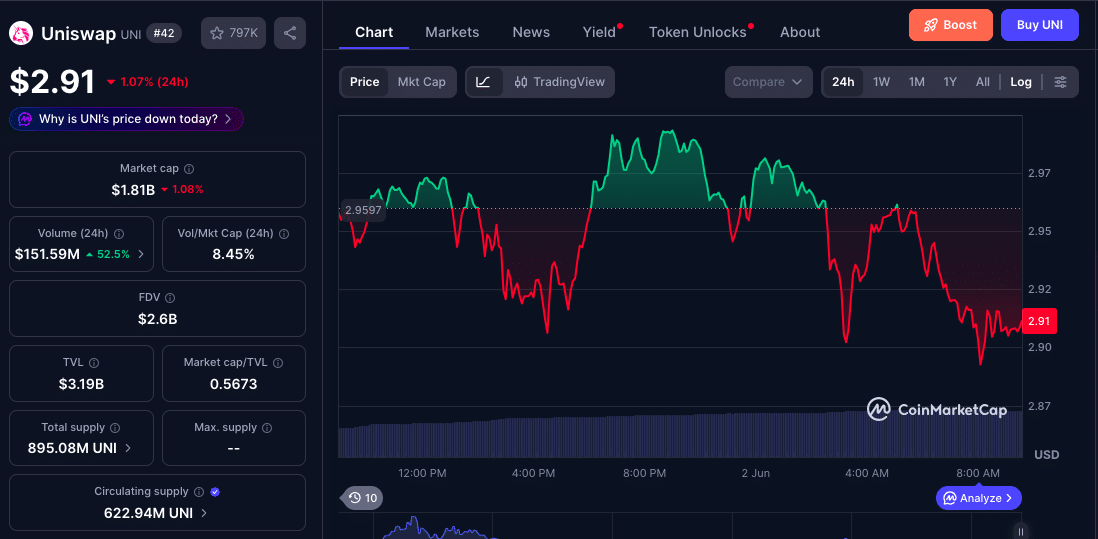Open the share icon button

tap(290, 33)
